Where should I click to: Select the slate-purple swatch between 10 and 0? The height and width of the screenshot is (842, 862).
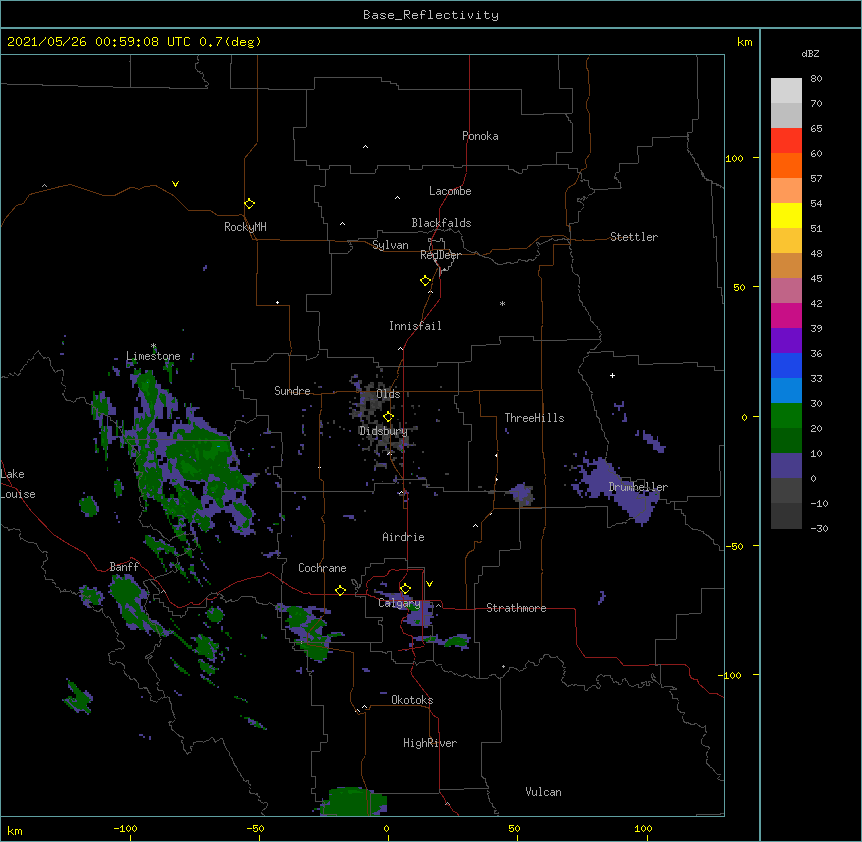click(786, 466)
